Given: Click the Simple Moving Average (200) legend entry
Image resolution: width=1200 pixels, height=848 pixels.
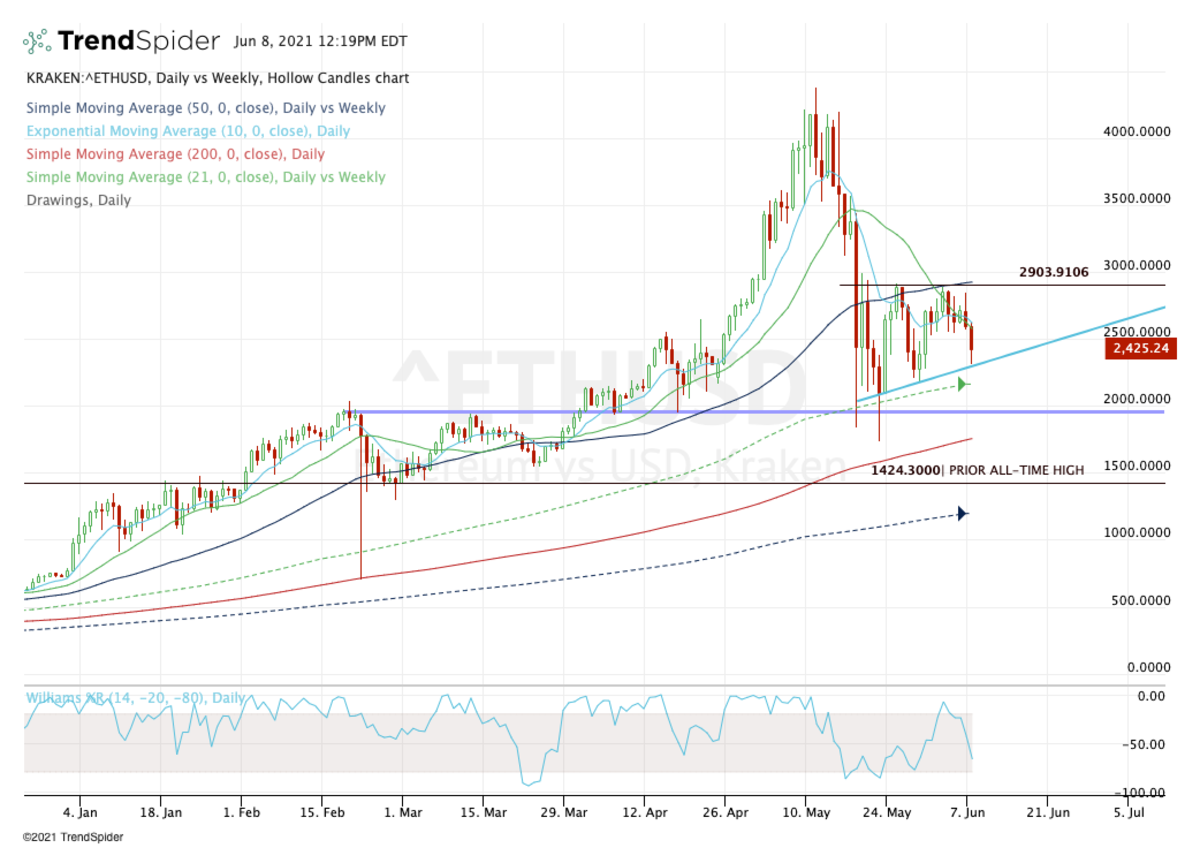Looking at the screenshot, I should tap(175, 154).
